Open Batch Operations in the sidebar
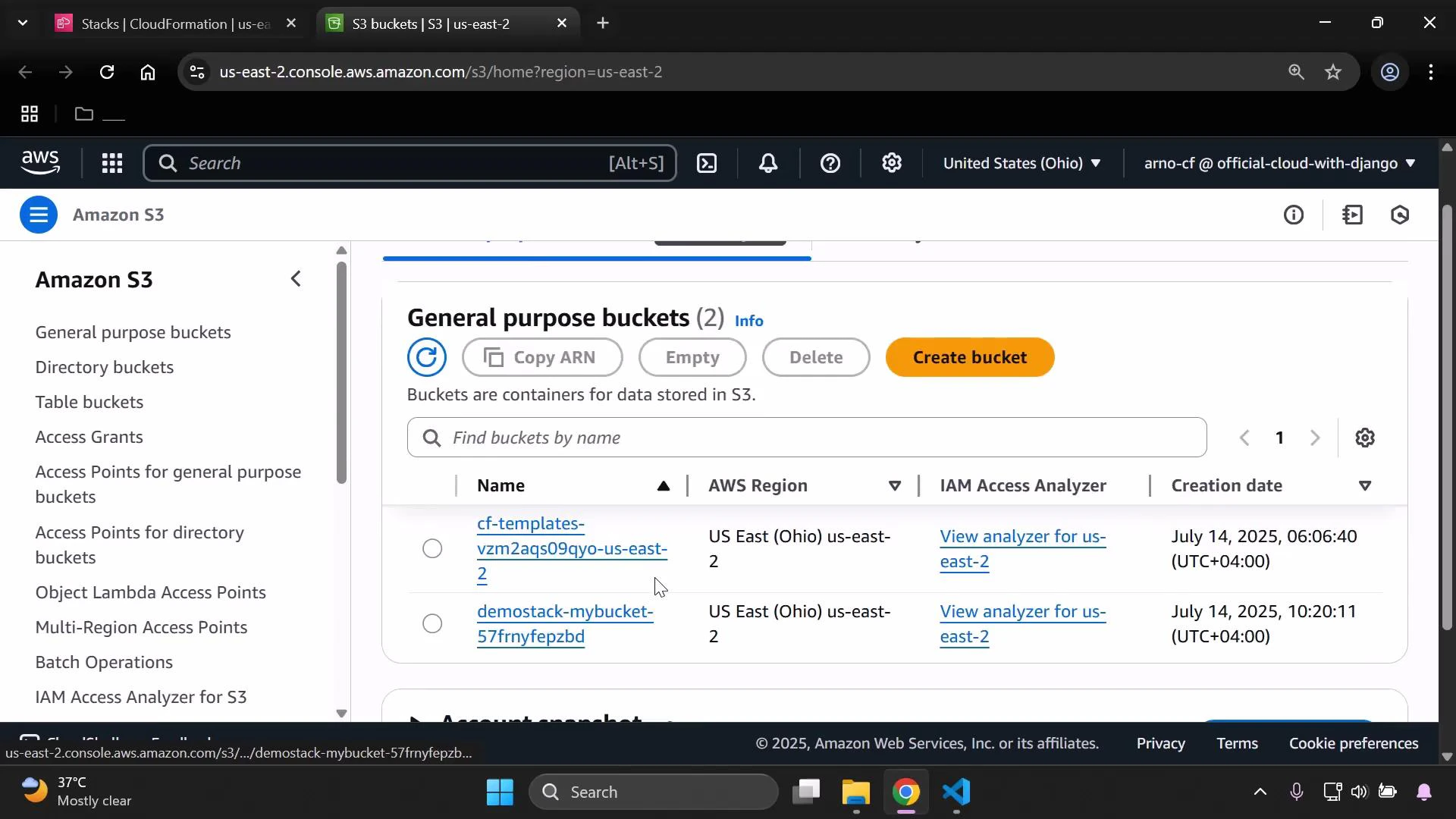This screenshot has height=819, width=1456. (104, 662)
